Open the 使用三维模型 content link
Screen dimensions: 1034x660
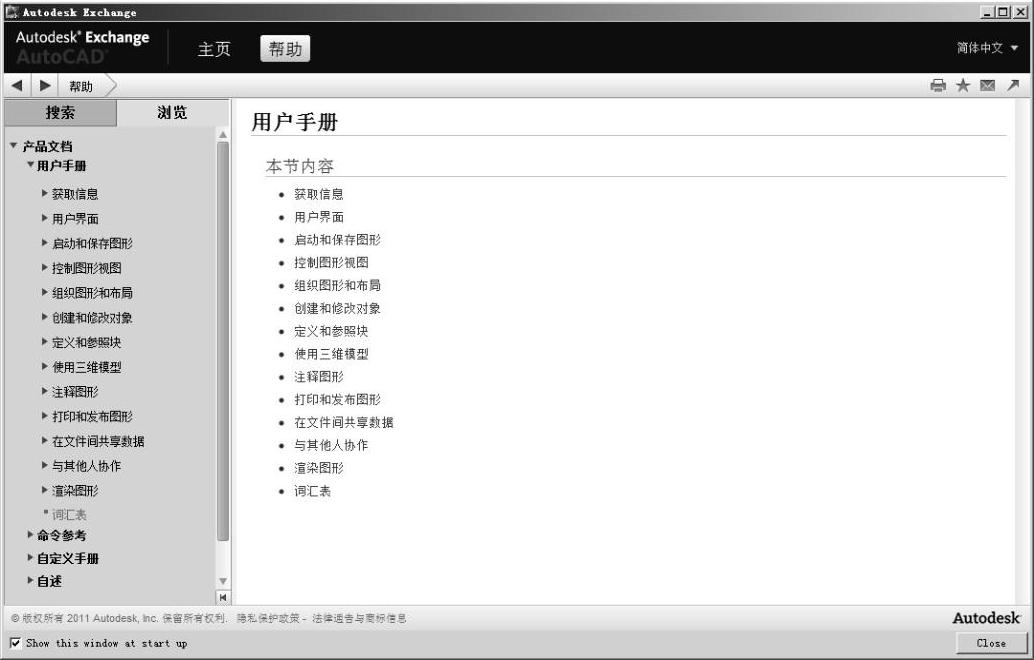click(x=331, y=354)
